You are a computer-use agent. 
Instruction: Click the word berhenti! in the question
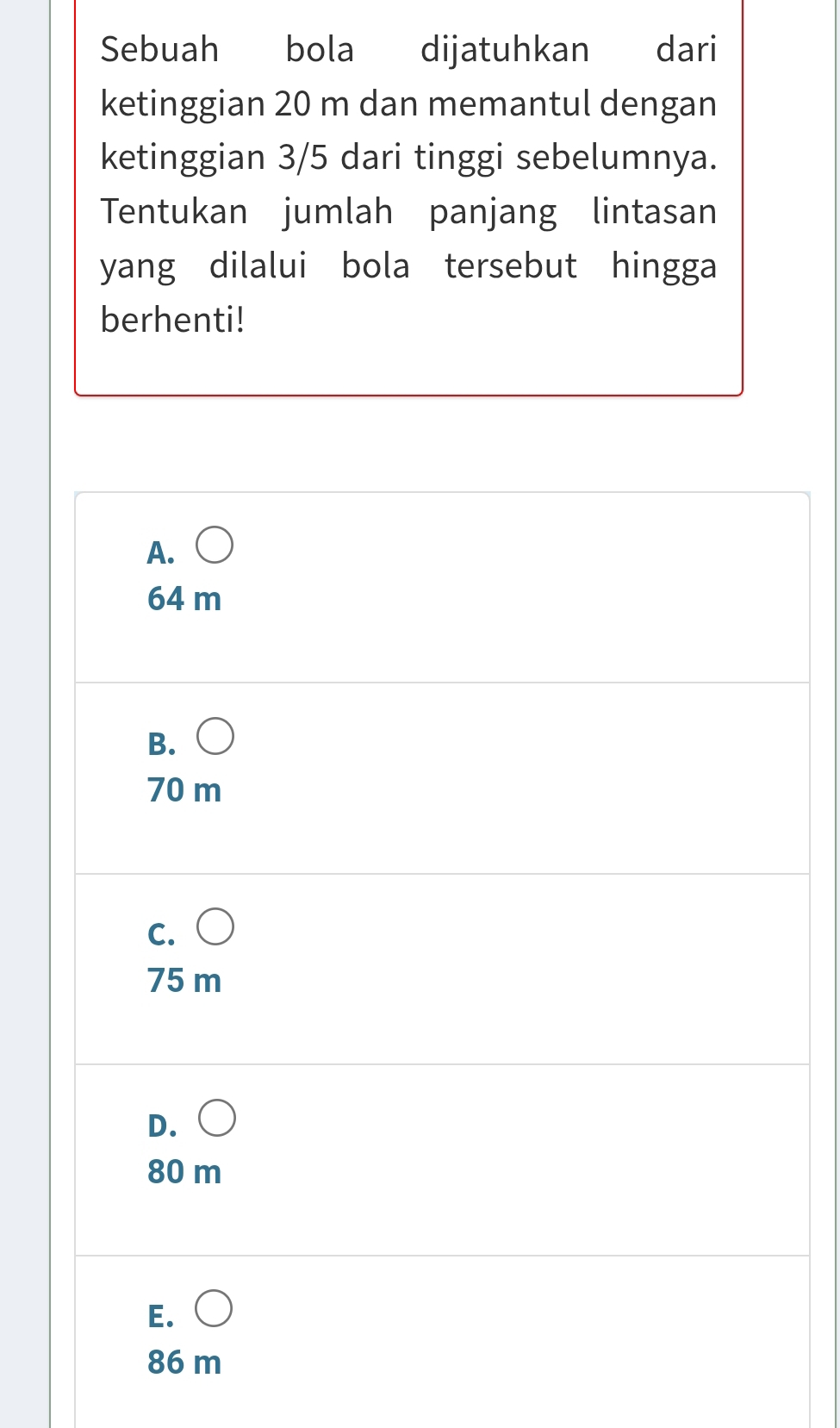point(172,320)
